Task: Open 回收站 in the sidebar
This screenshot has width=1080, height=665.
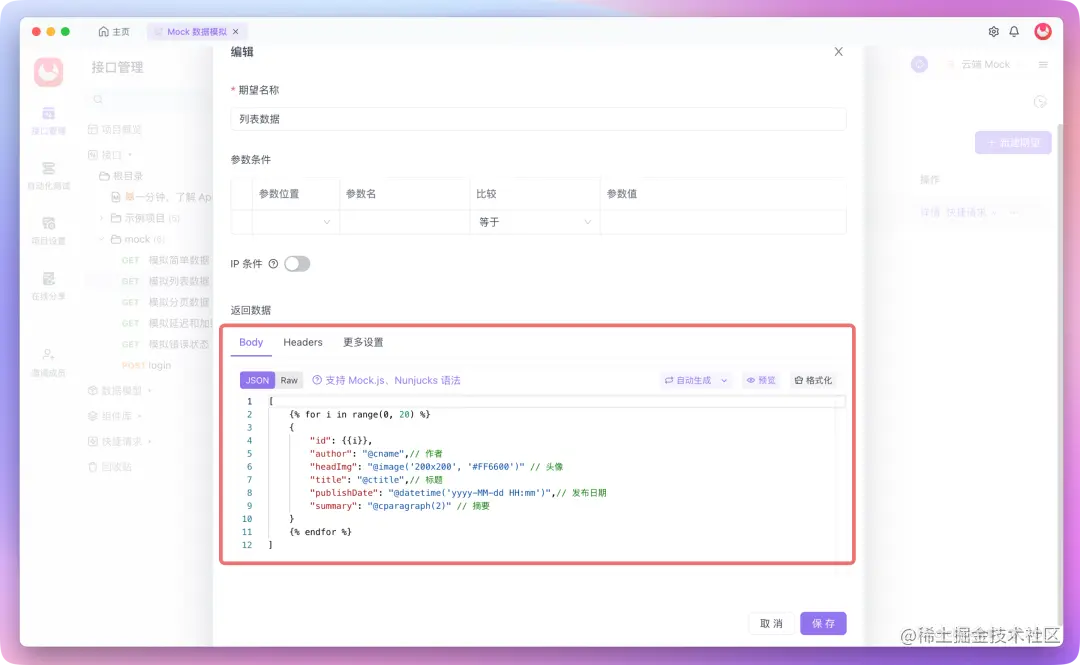Action: click(110, 467)
